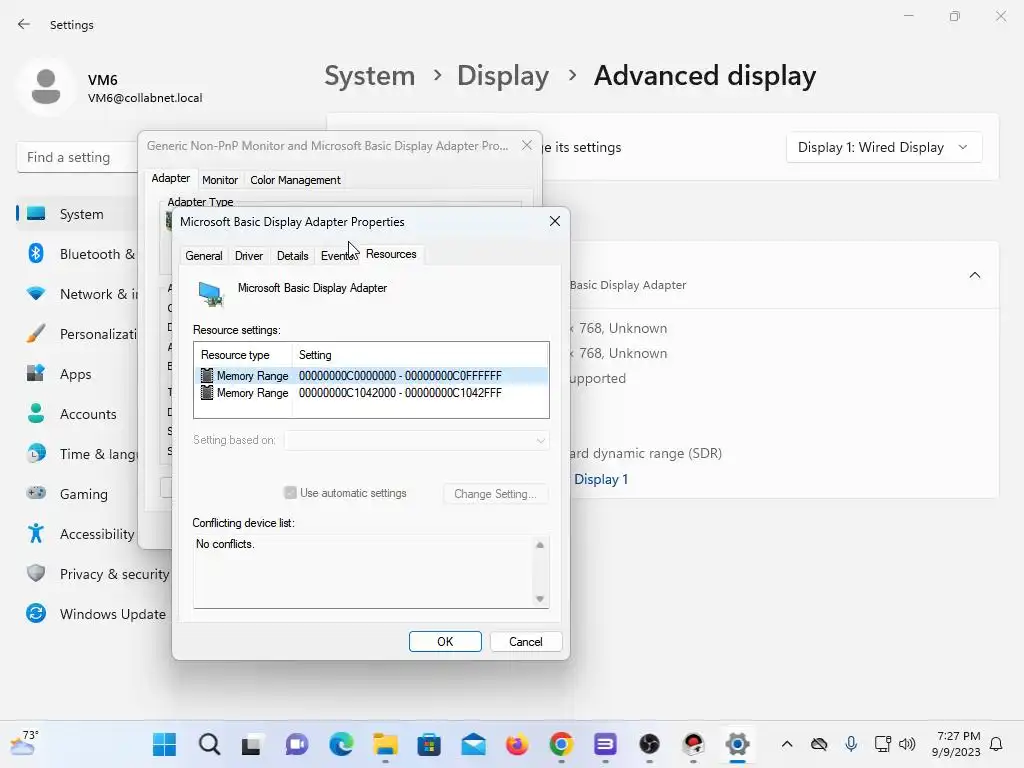Click the display adapter device icon

pos(211,295)
